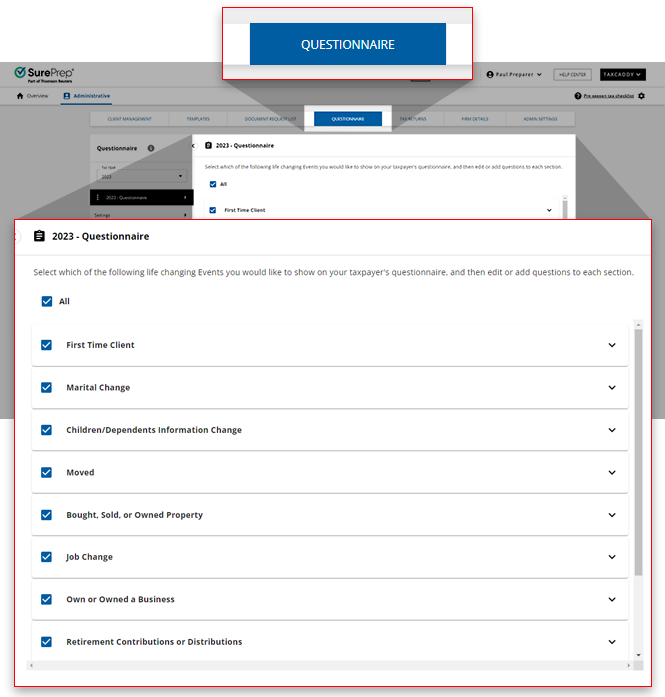Click the clipboard icon in the small background panel header
The height and width of the screenshot is (697, 665).
(208, 145)
